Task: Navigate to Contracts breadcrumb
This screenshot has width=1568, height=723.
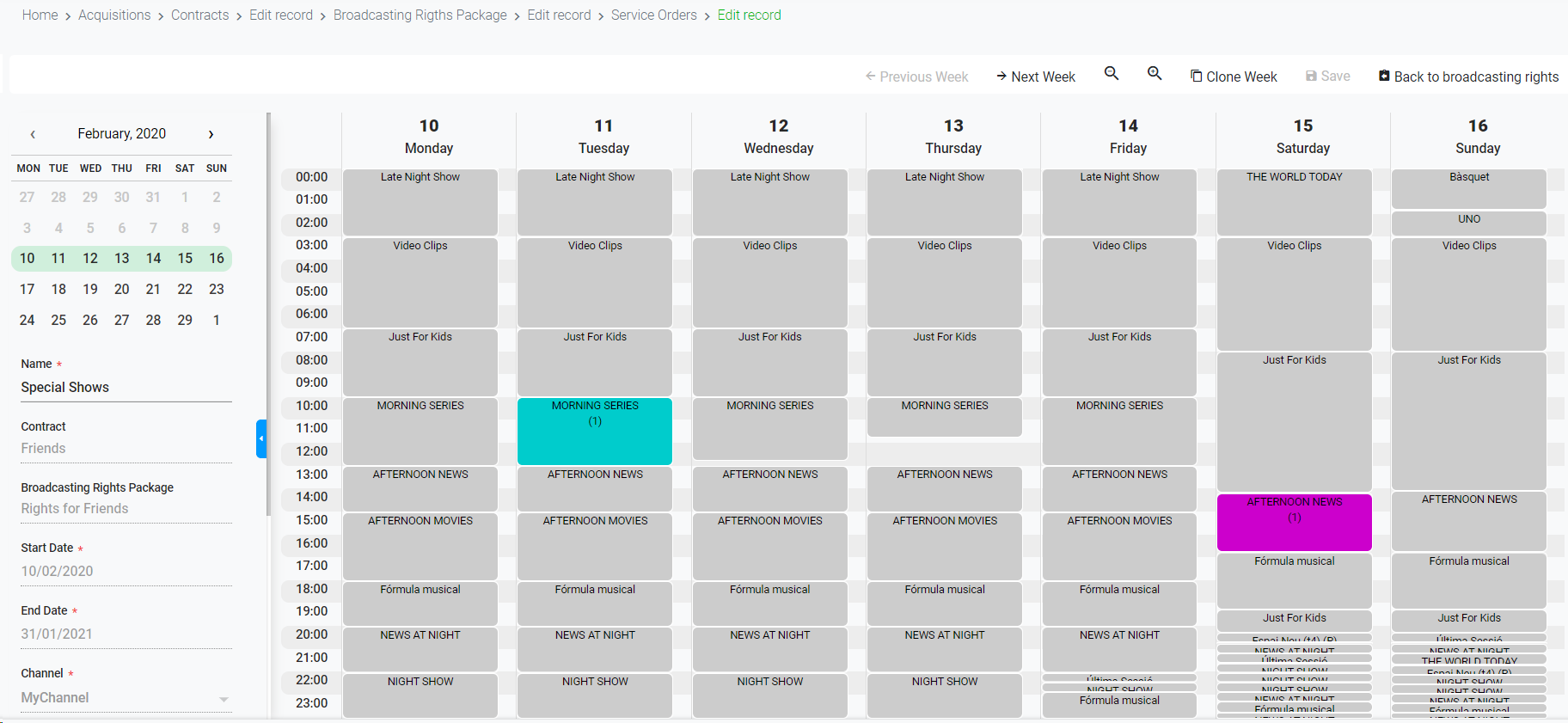Action: click(199, 15)
